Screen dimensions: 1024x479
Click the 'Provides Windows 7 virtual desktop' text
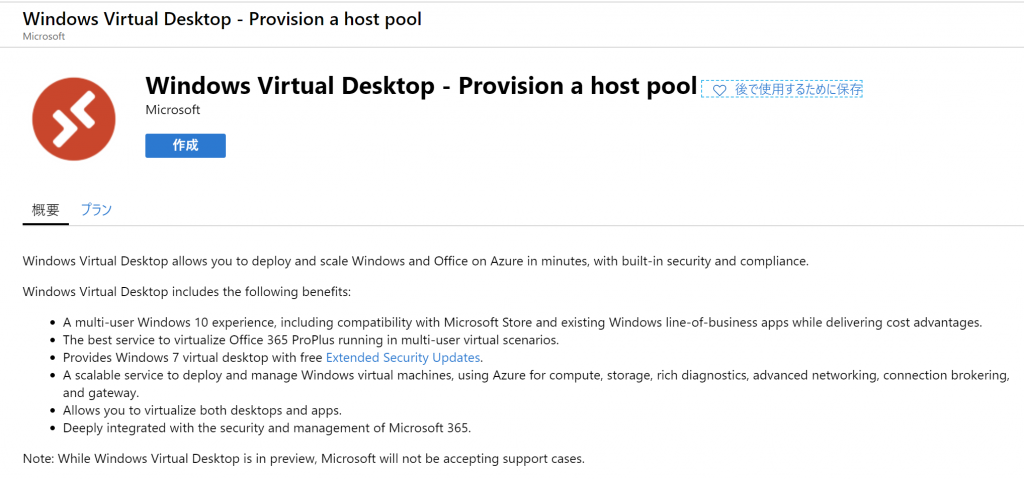coord(193,357)
